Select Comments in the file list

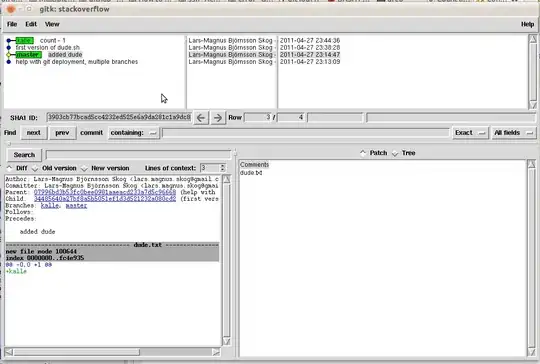(254, 165)
